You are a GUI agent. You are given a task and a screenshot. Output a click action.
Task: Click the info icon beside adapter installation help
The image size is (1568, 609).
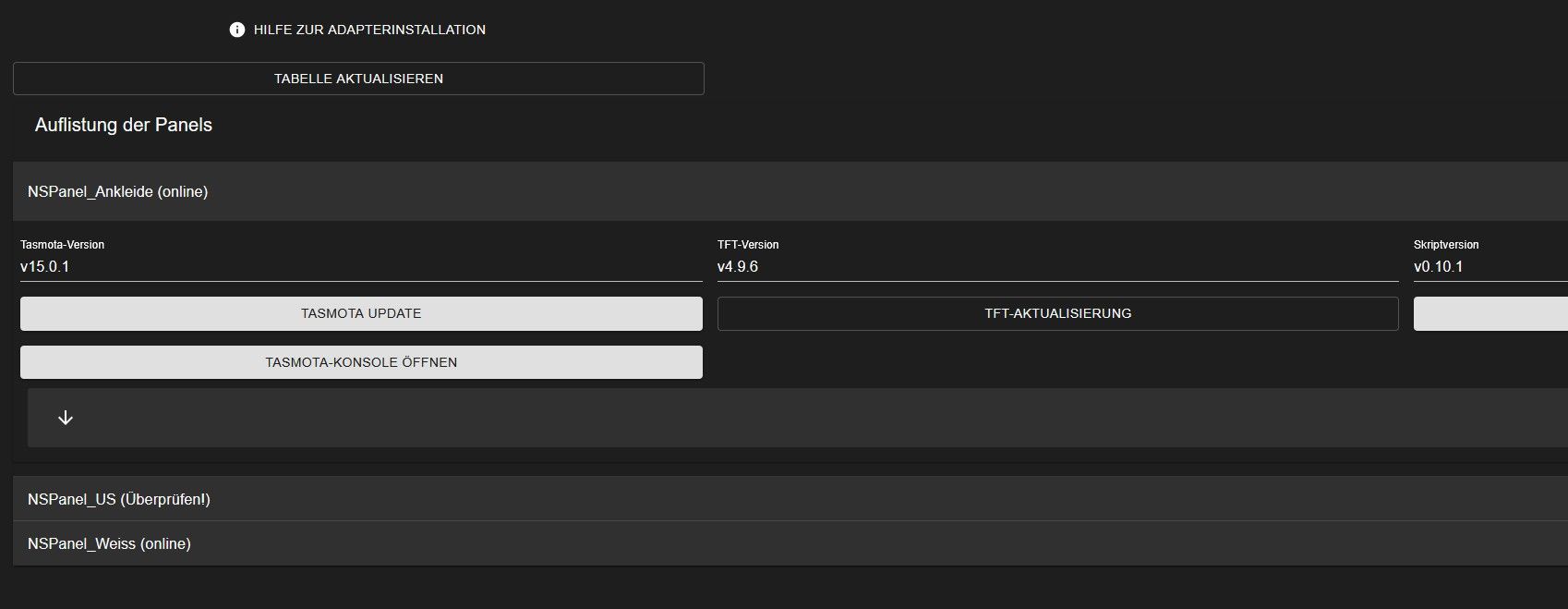tap(237, 30)
